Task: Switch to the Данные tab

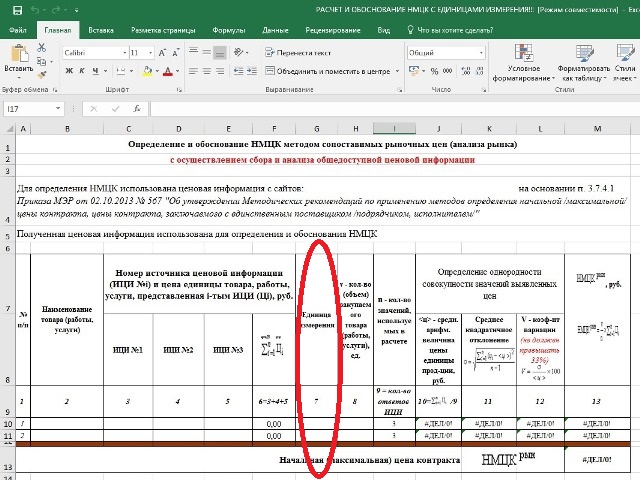Action: 275,30
